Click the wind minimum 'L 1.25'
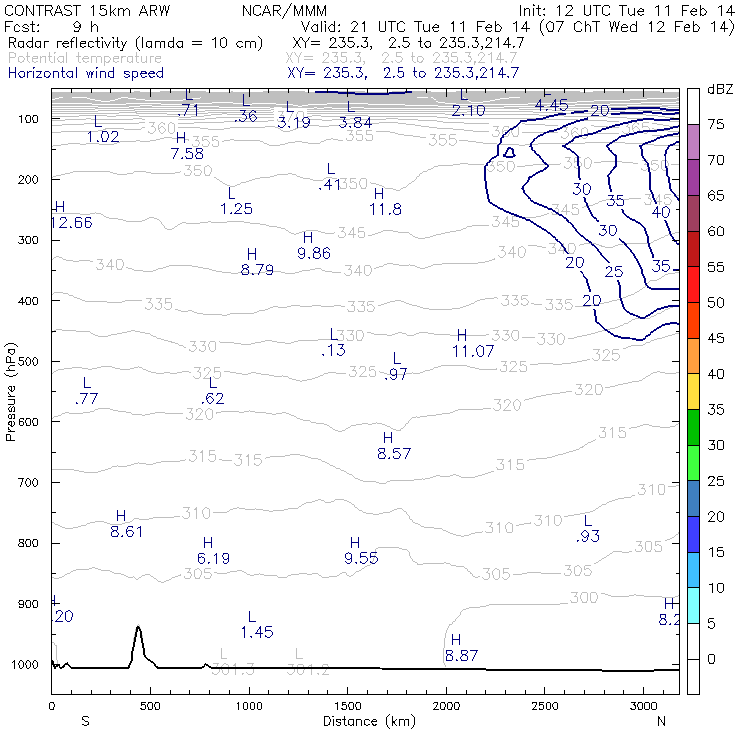740x740 pixels. point(236,201)
